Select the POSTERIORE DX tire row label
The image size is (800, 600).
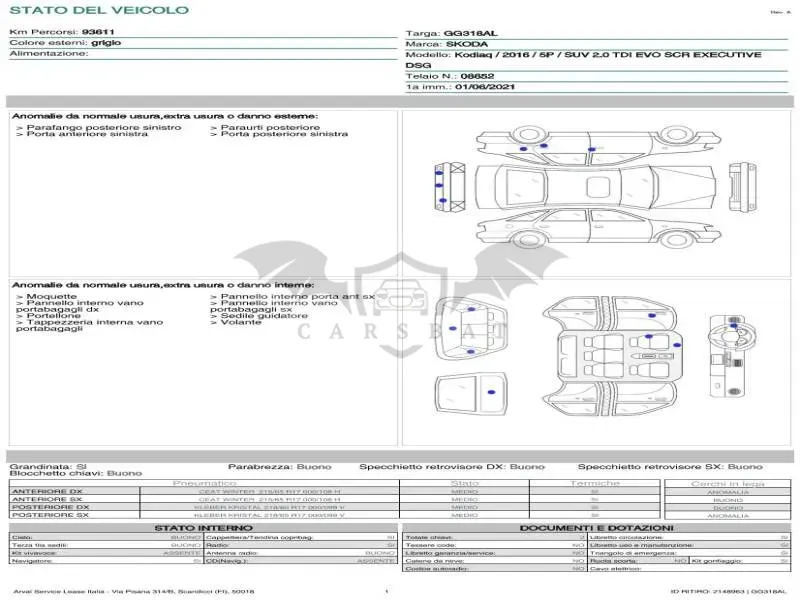[51, 507]
